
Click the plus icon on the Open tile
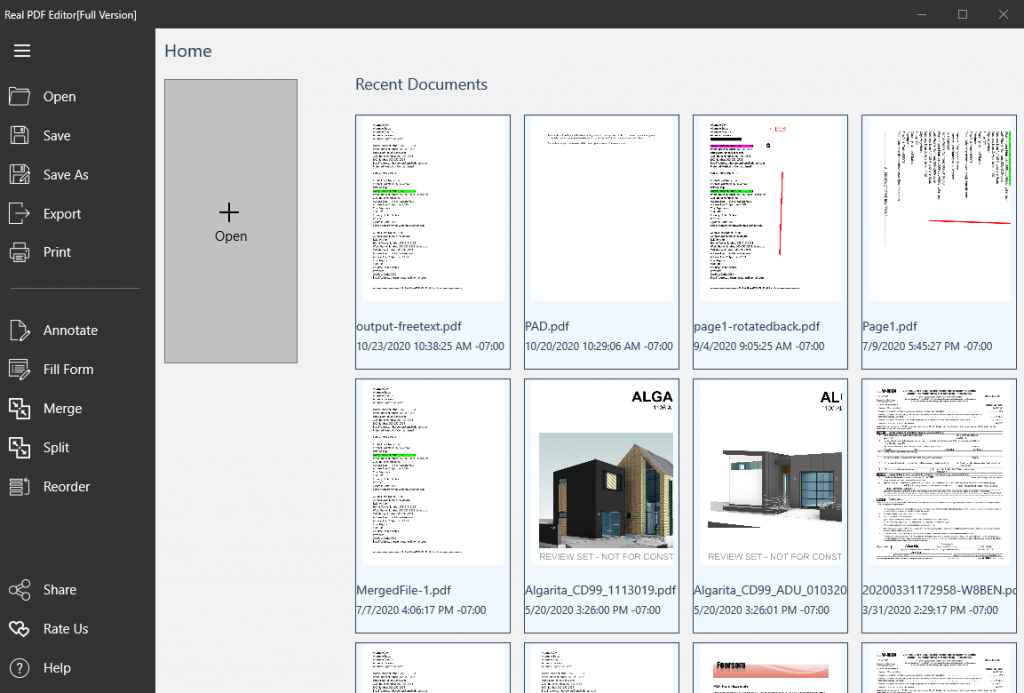point(229,212)
